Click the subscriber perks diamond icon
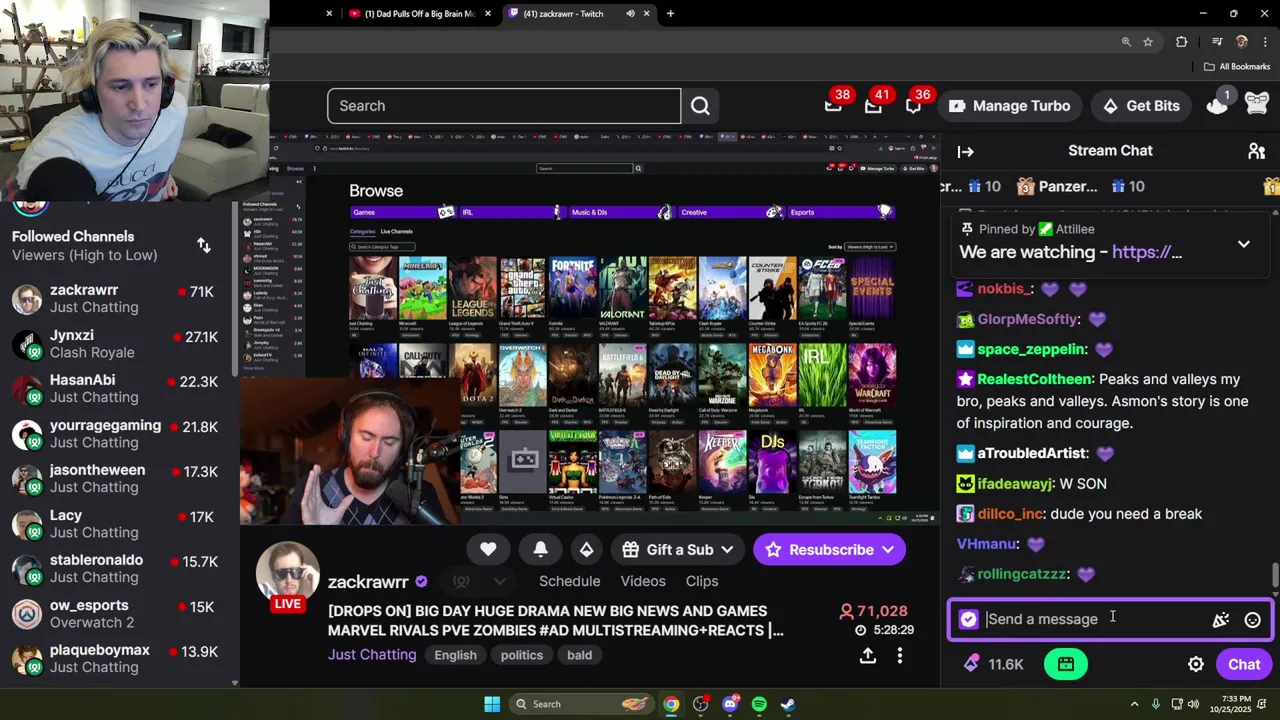The width and height of the screenshot is (1280, 720). 587,549
